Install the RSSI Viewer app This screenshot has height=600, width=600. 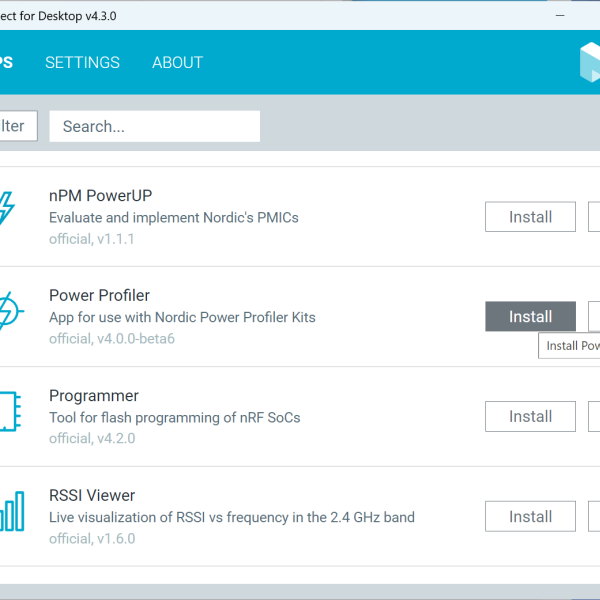530,517
